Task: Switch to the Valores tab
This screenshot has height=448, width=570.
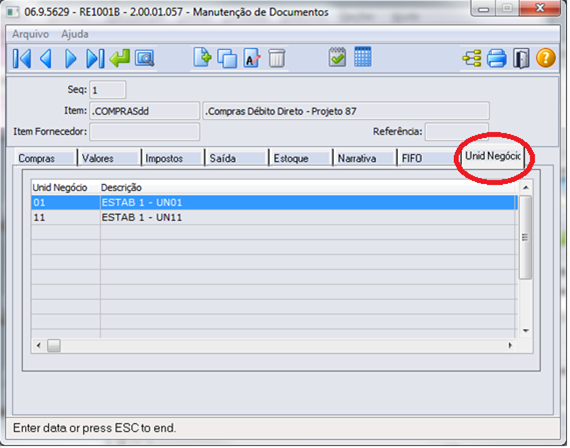Action: pyautogui.click(x=109, y=159)
